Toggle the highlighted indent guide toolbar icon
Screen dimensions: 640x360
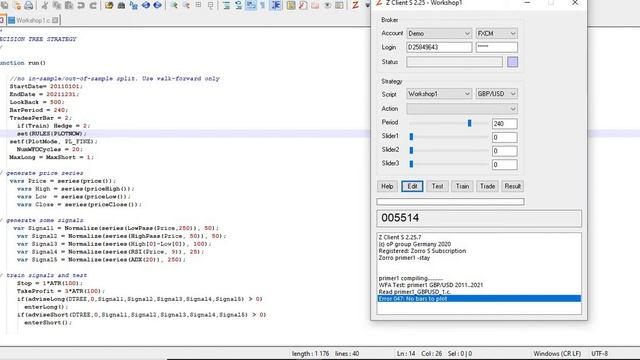click(276, 5)
